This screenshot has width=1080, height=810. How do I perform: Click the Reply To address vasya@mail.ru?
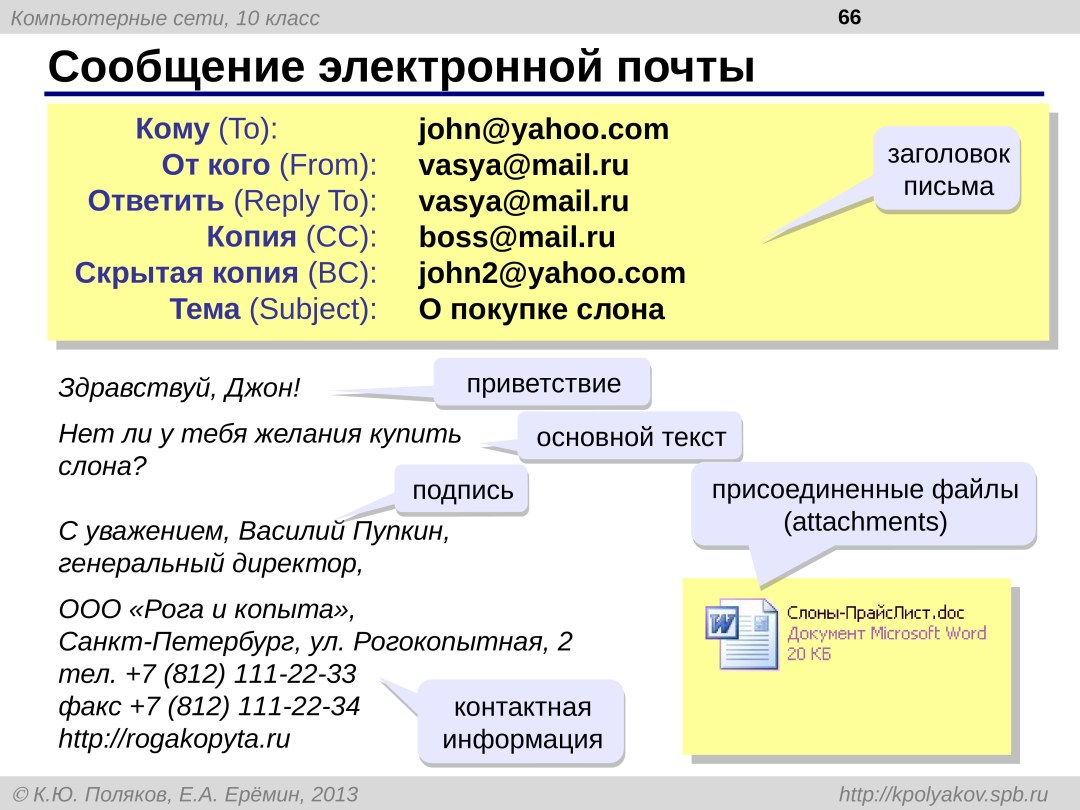coord(523,201)
